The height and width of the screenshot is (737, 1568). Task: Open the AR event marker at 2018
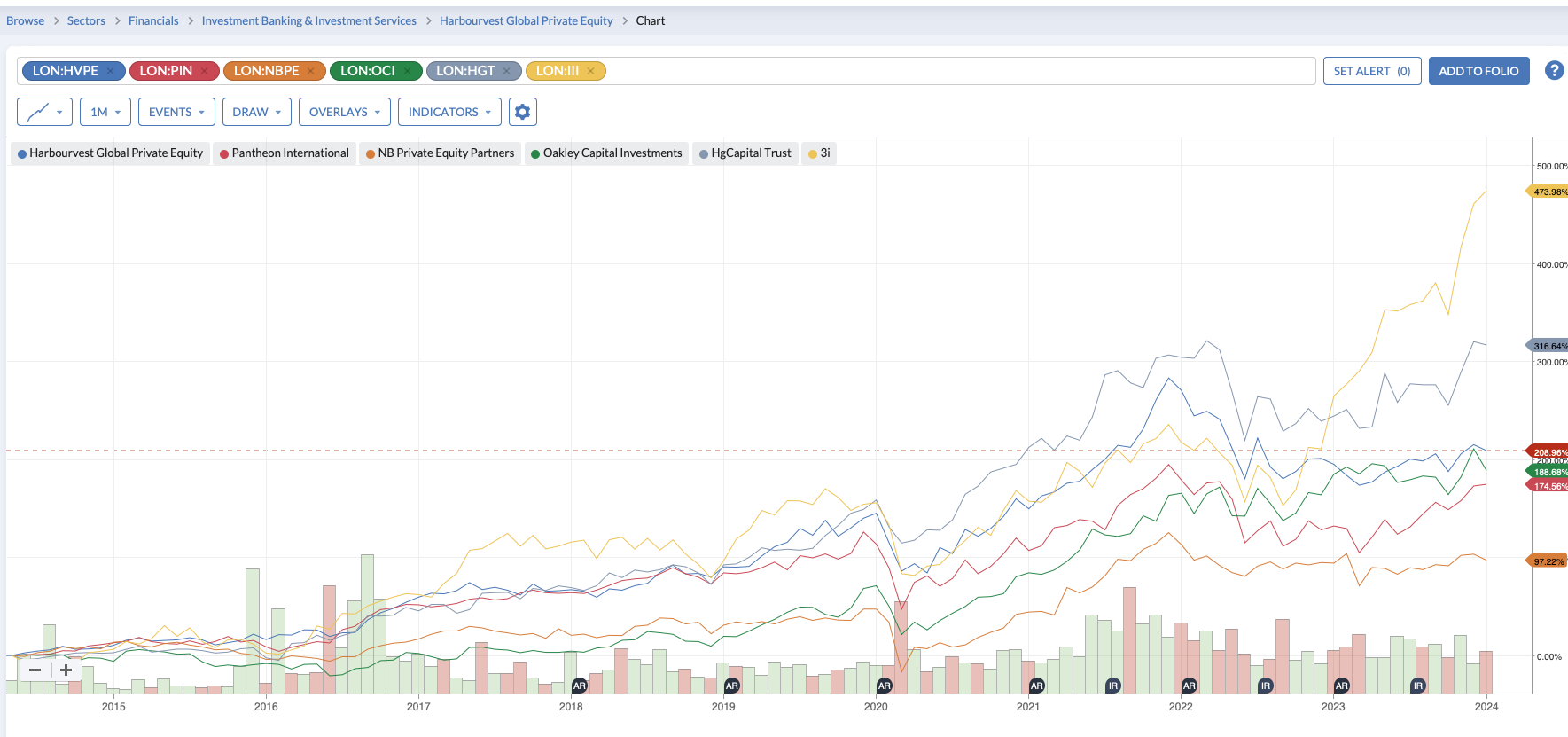tap(579, 686)
